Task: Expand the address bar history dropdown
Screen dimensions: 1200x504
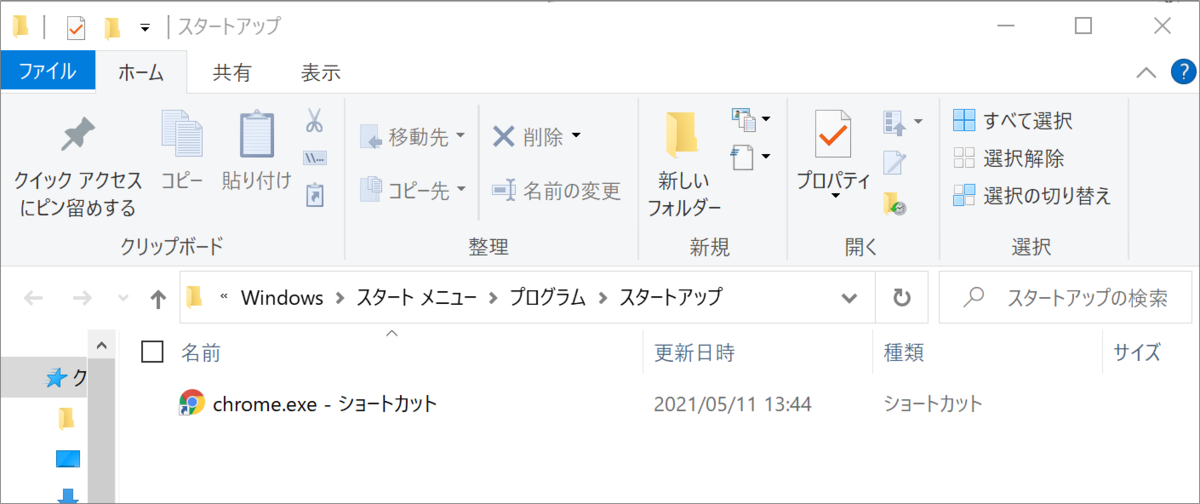Action: [x=850, y=298]
